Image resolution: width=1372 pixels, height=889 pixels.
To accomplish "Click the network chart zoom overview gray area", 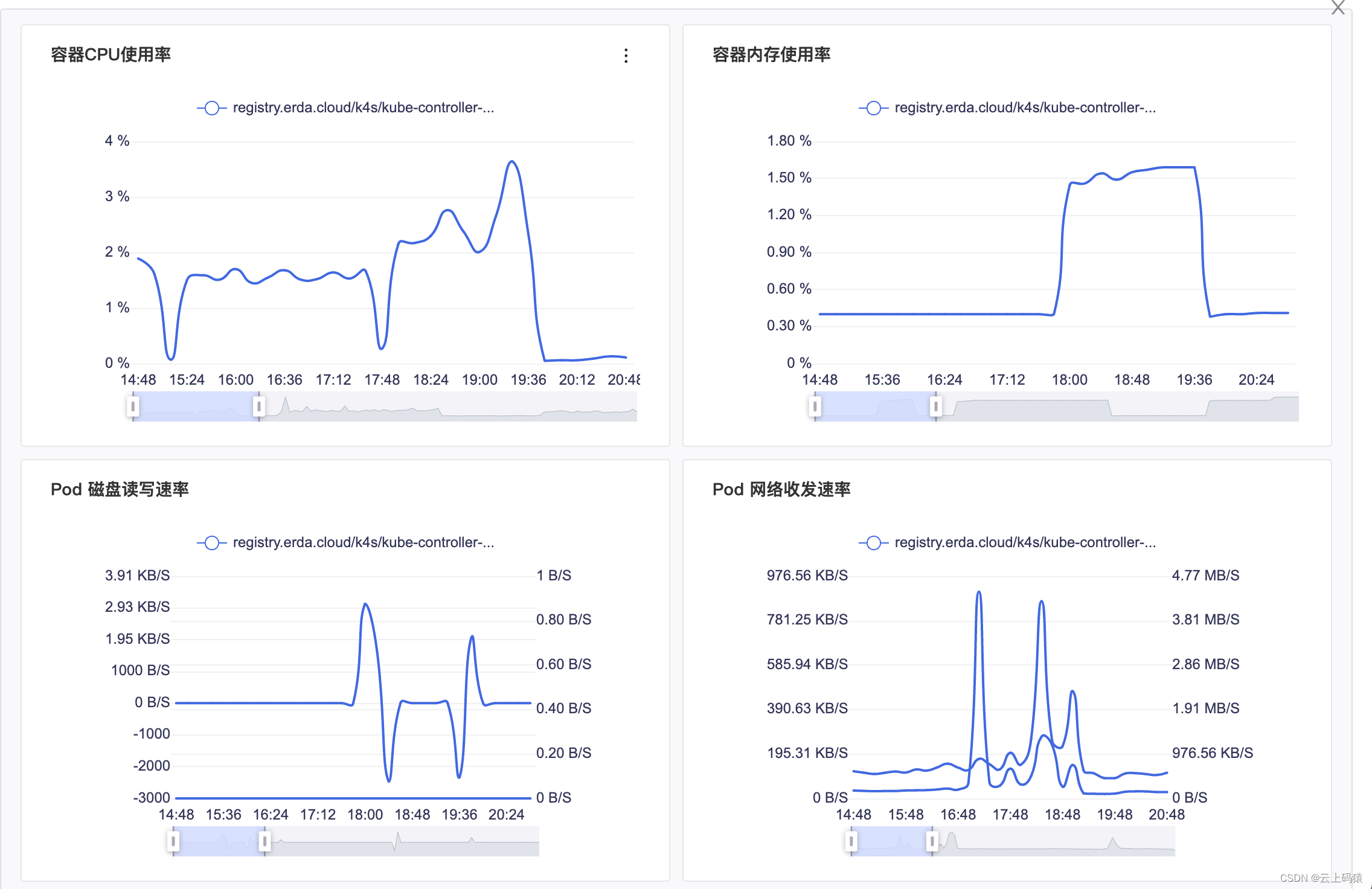I will click(1057, 841).
